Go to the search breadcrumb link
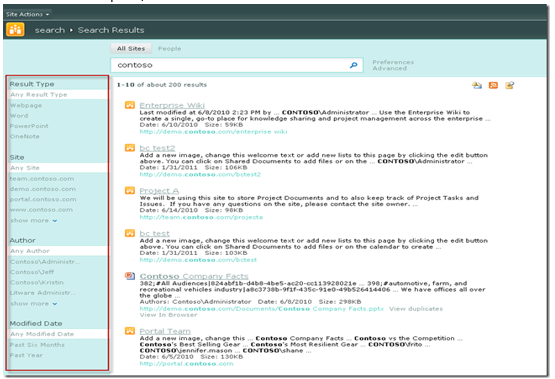Screen dimensions: 555x379 (50, 30)
